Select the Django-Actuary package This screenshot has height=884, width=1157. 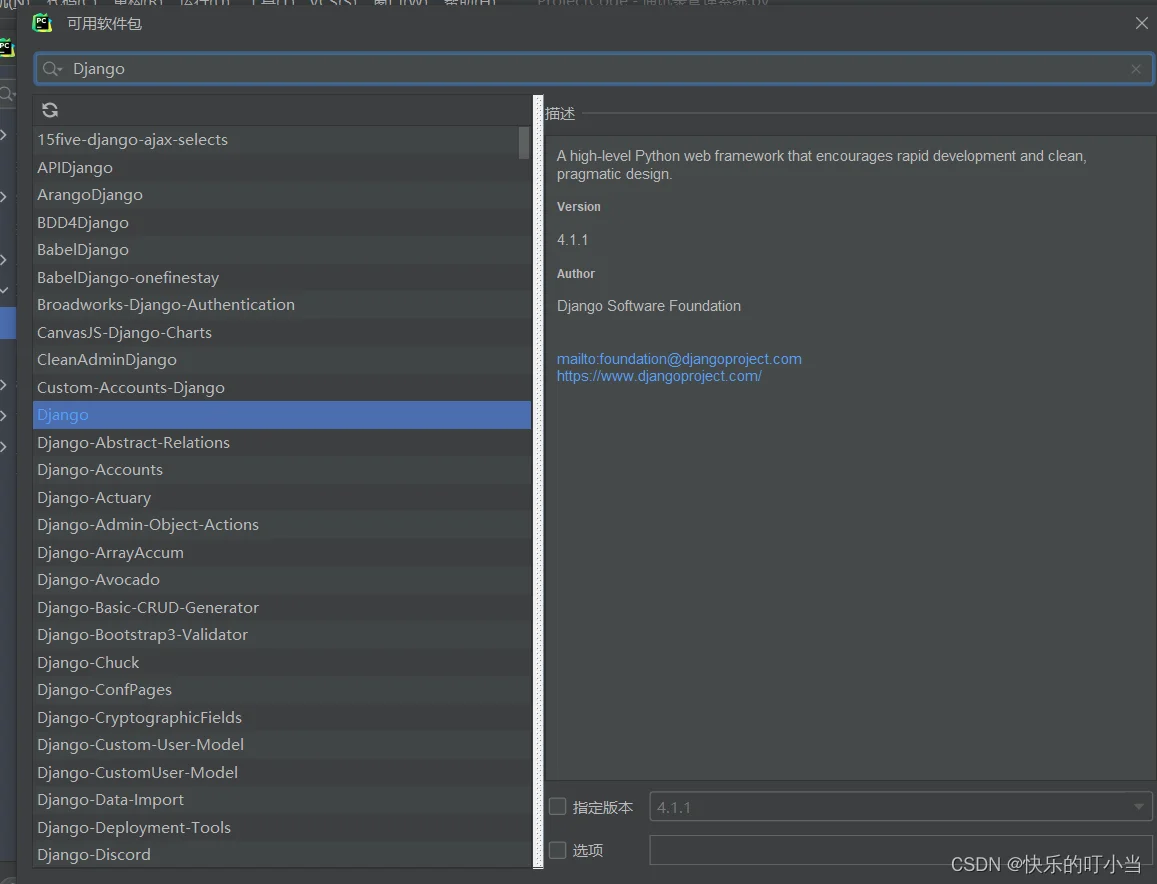(x=282, y=497)
